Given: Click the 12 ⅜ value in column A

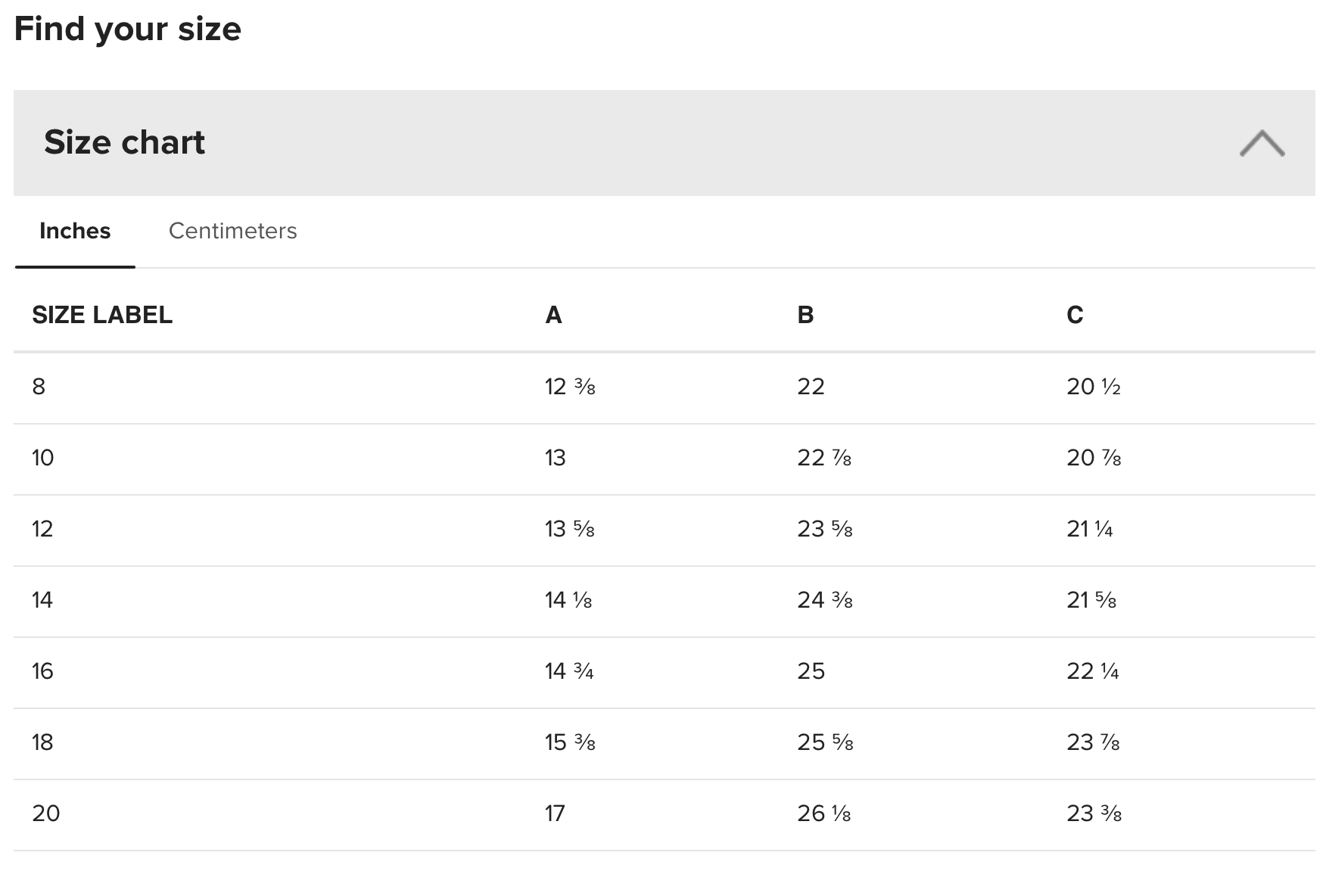Looking at the screenshot, I should pyautogui.click(x=570, y=387).
